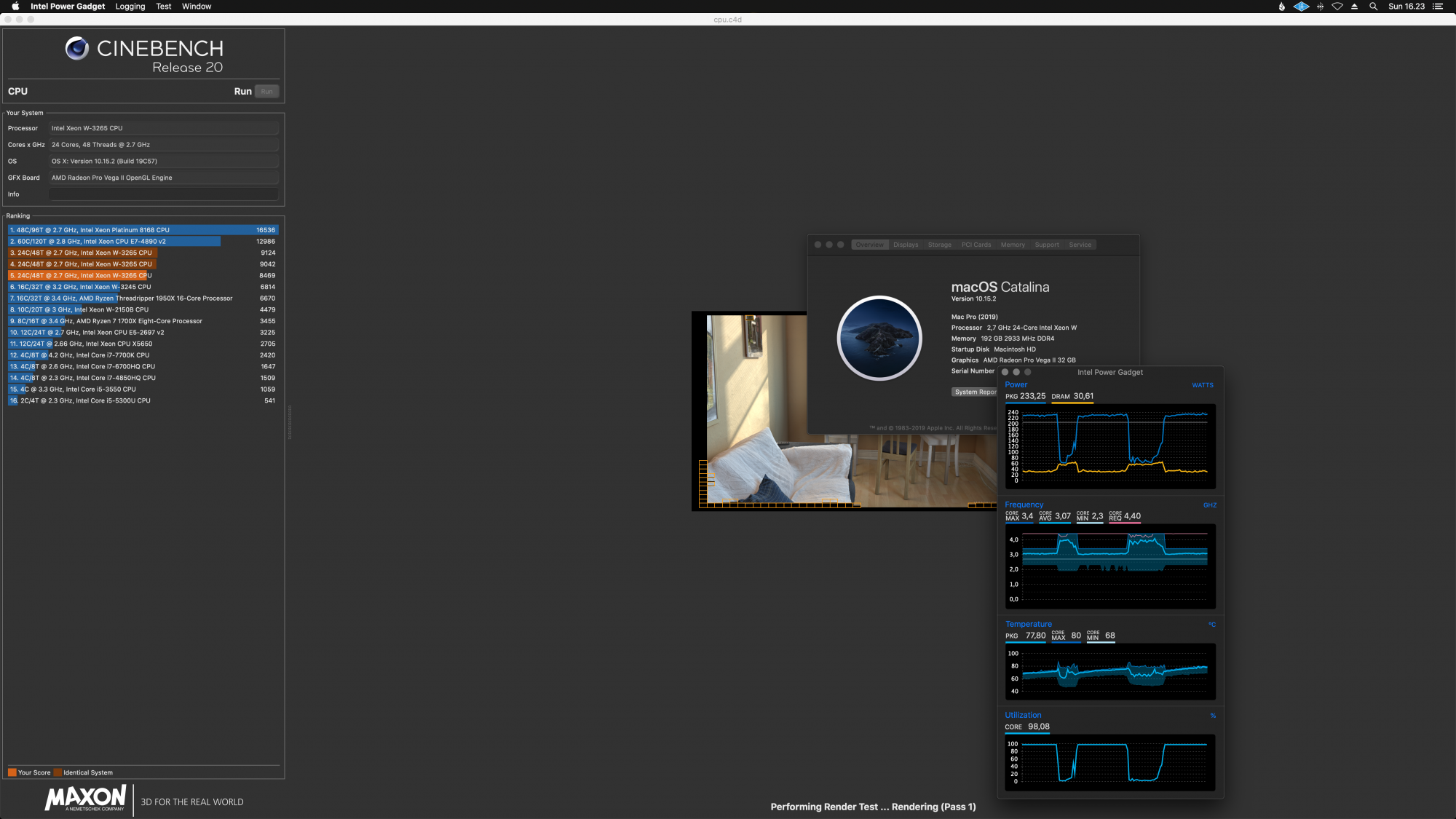Select ranking row Core i5-3550 CPU
1456x819 pixels.
click(x=143, y=389)
